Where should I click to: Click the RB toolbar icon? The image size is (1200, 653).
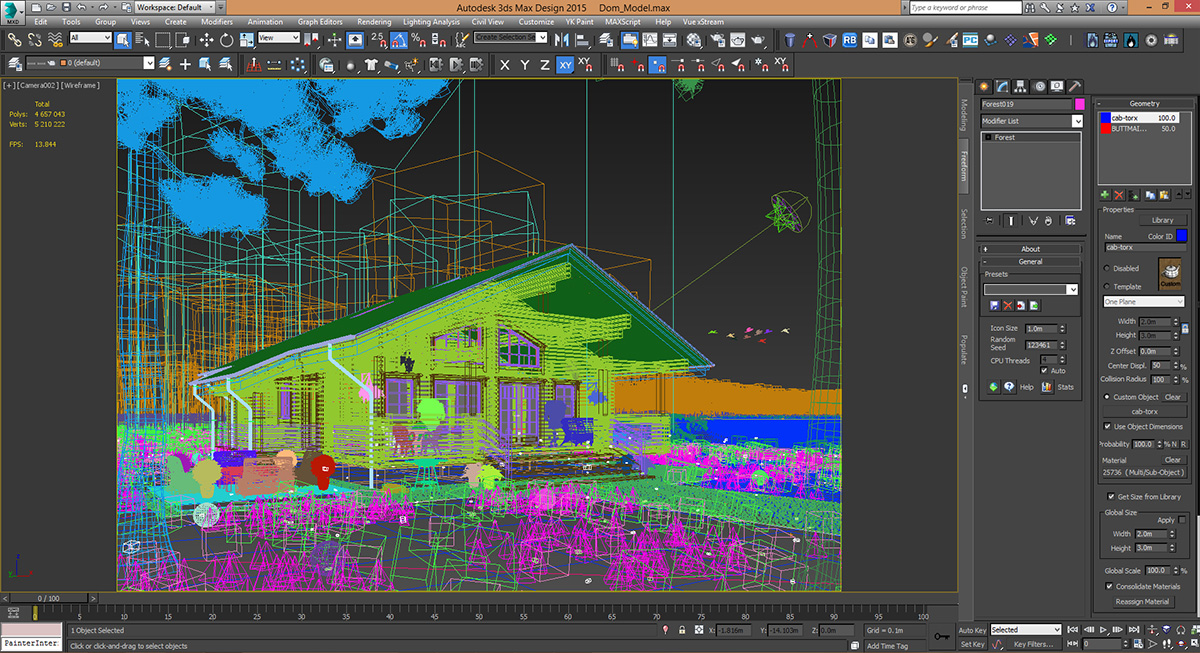click(849, 40)
